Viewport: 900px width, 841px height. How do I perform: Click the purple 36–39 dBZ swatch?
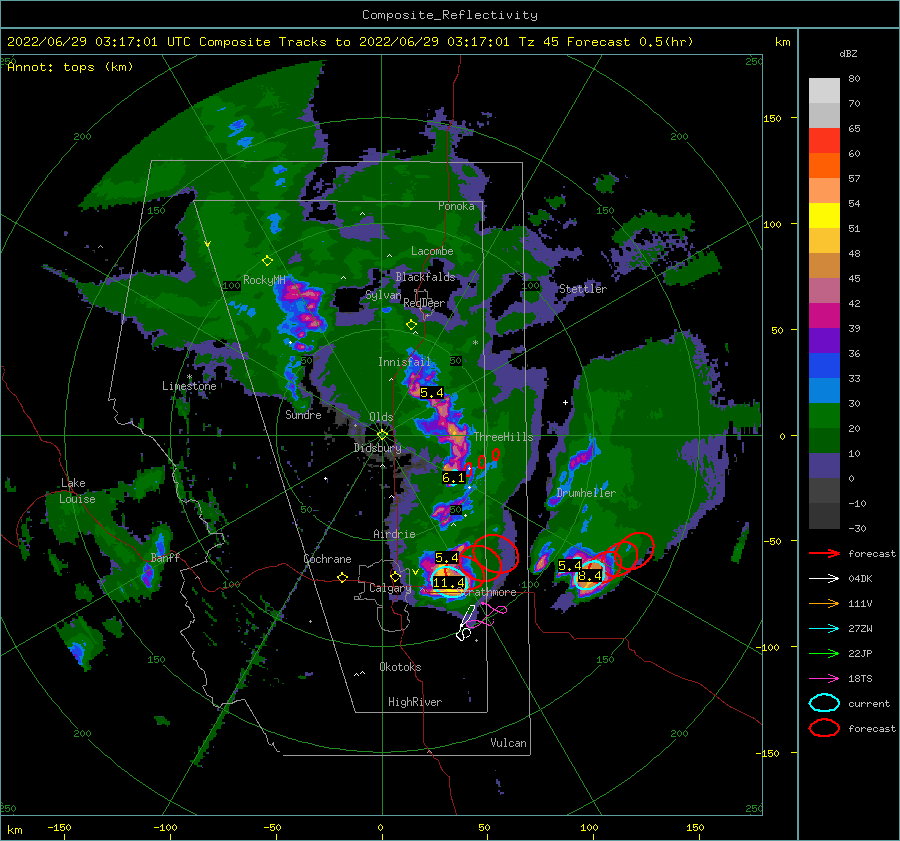point(824,341)
